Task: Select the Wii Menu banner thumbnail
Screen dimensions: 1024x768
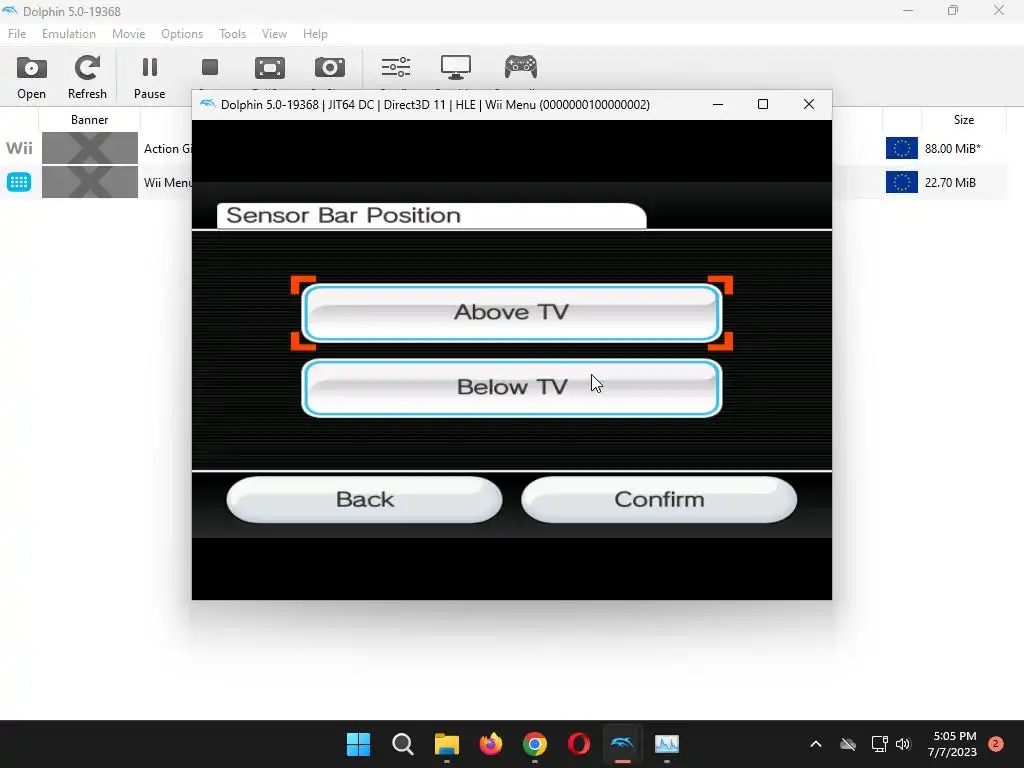Action: (x=89, y=182)
